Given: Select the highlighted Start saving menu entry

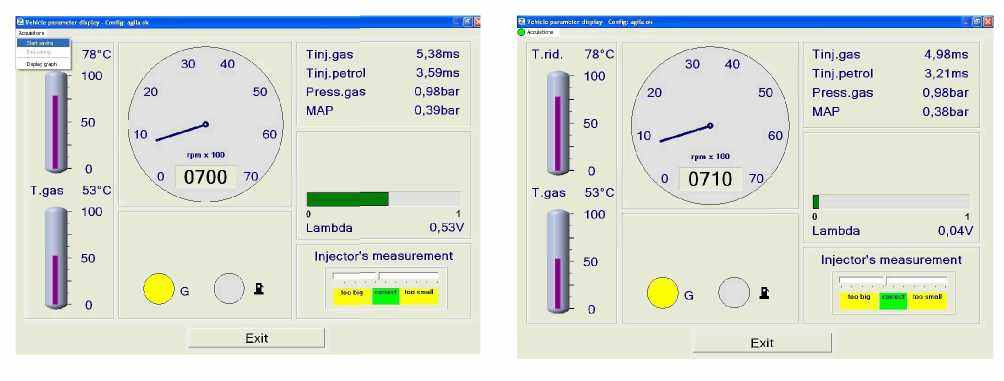Looking at the screenshot, I should (x=44, y=43).
